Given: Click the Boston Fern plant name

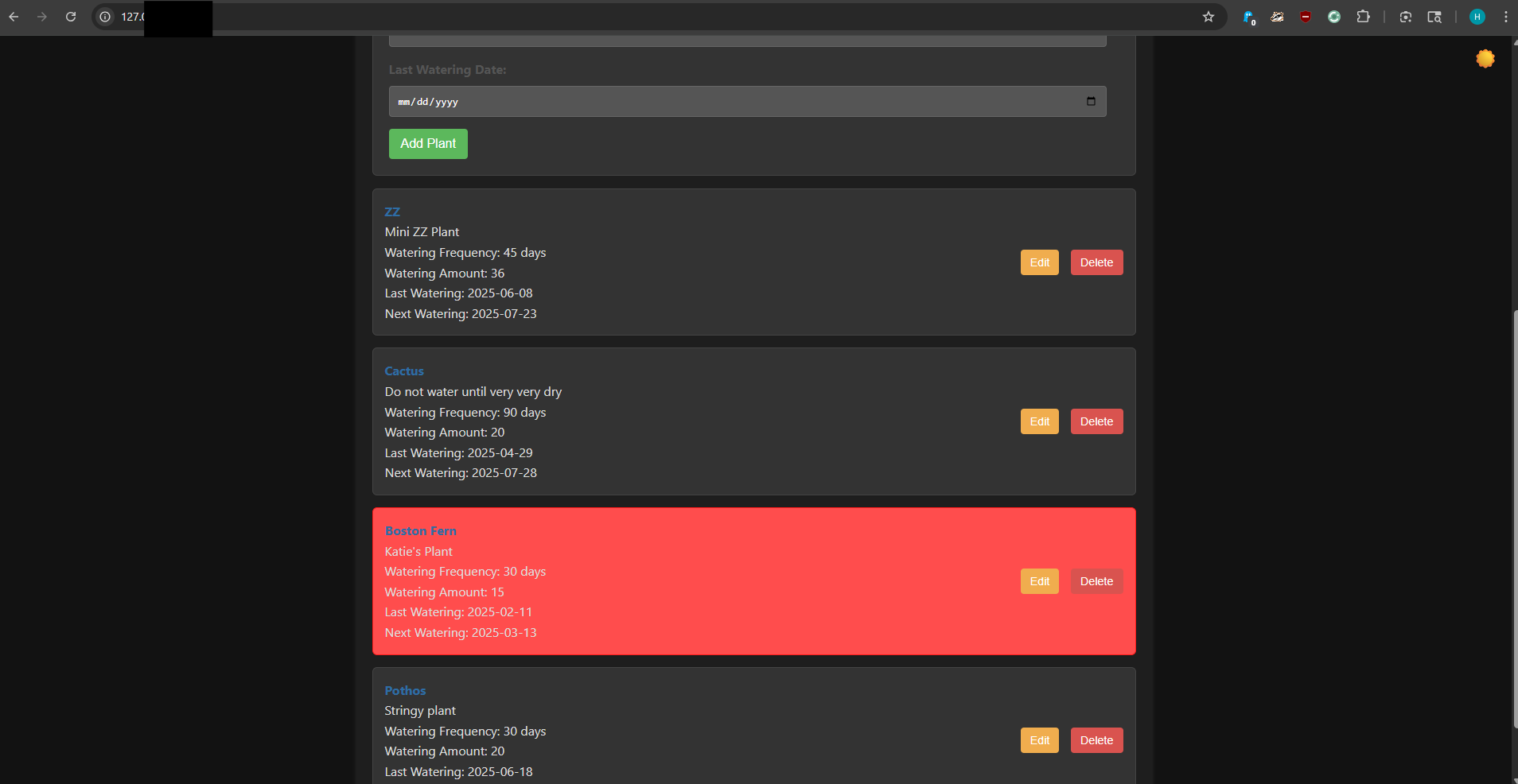Looking at the screenshot, I should pos(421,531).
